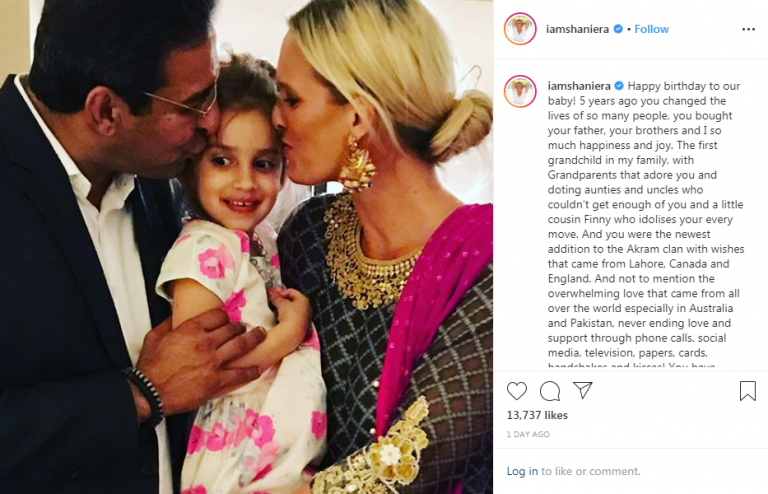Click the word 'likes' under action icons
Image resolution: width=768 pixels, height=494 pixels.
click(x=556, y=415)
